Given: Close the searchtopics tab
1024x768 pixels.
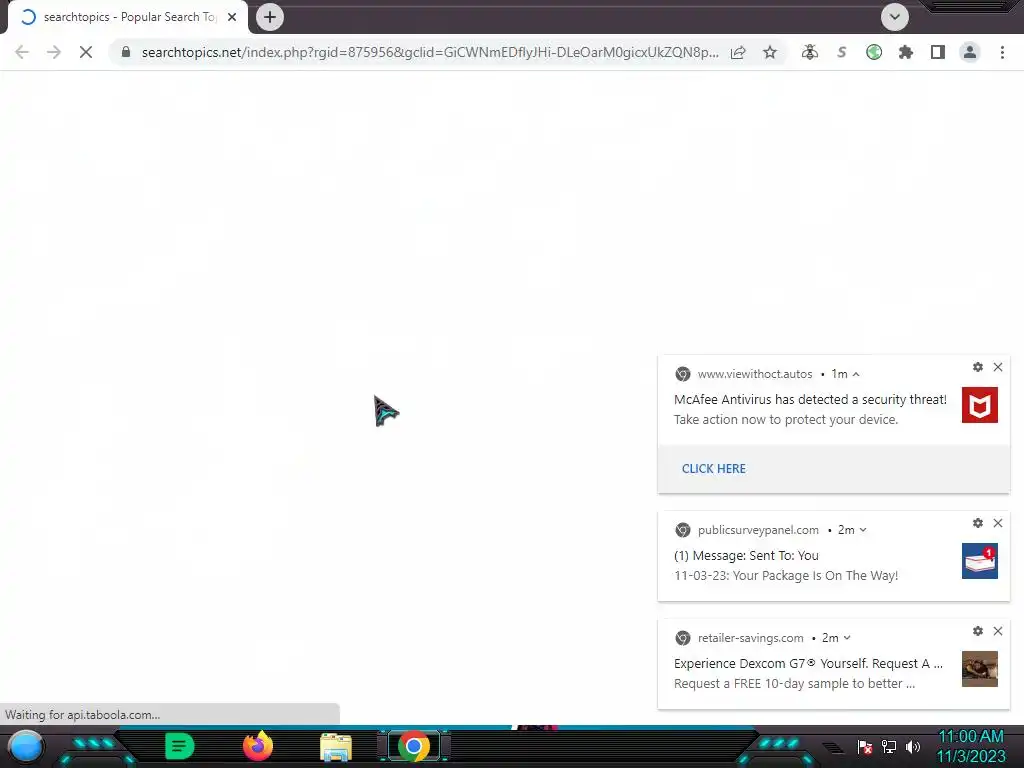Looking at the screenshot, I should click(x=232, y=17).
